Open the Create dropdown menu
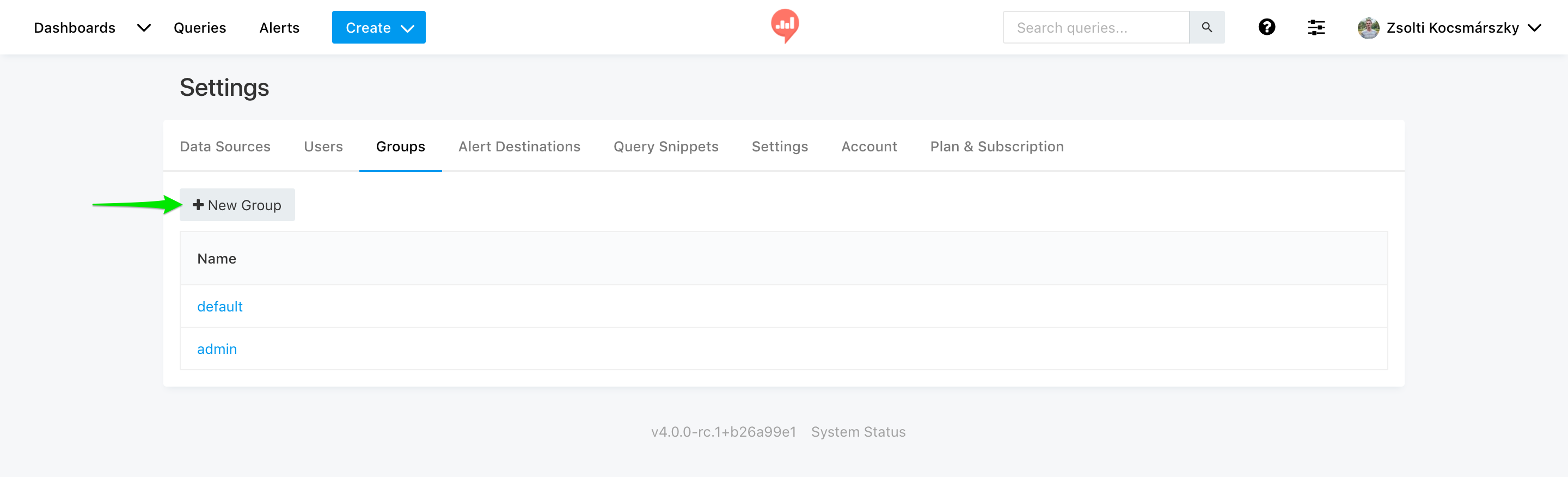This screenshot has height=477, width=1568. tap(378, 27)
